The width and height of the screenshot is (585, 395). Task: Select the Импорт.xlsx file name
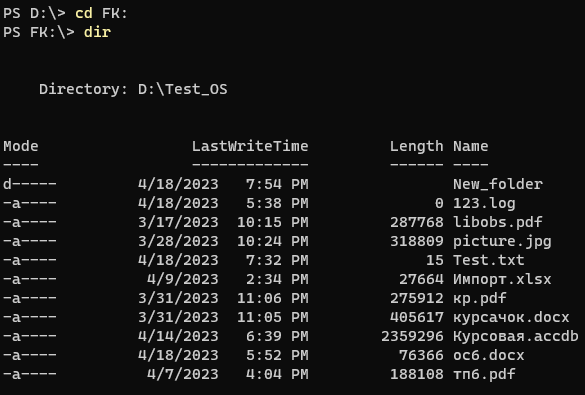502,279
